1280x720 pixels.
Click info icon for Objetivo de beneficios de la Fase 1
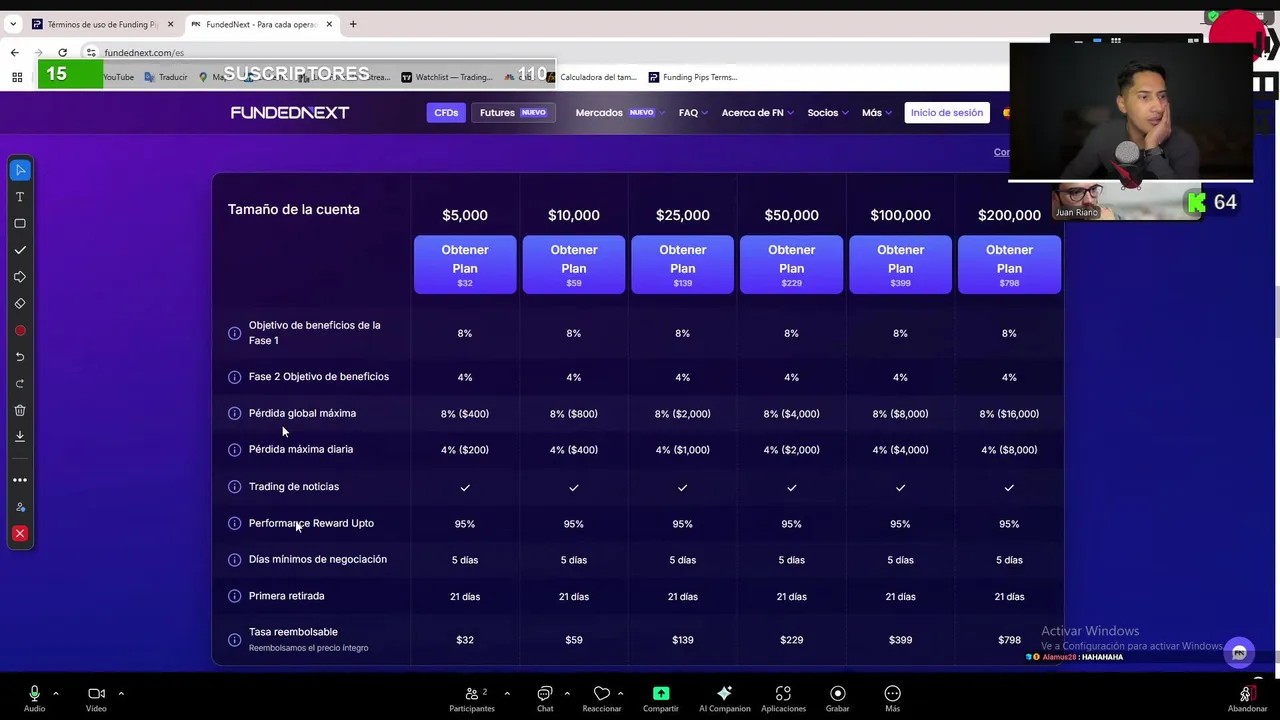click(x=234, y=333)
